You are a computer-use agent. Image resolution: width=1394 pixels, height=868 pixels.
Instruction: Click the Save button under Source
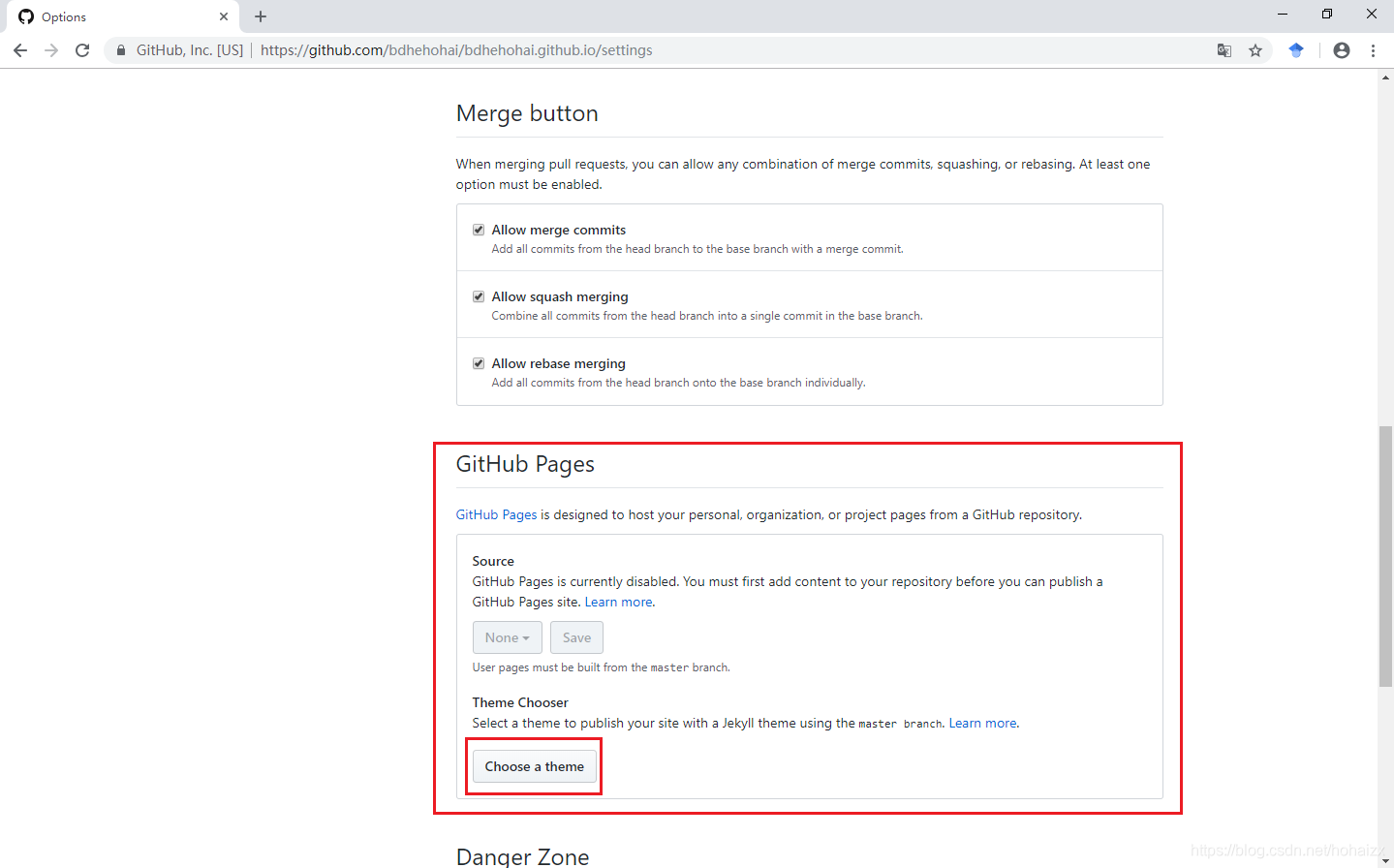pos(576,637)
